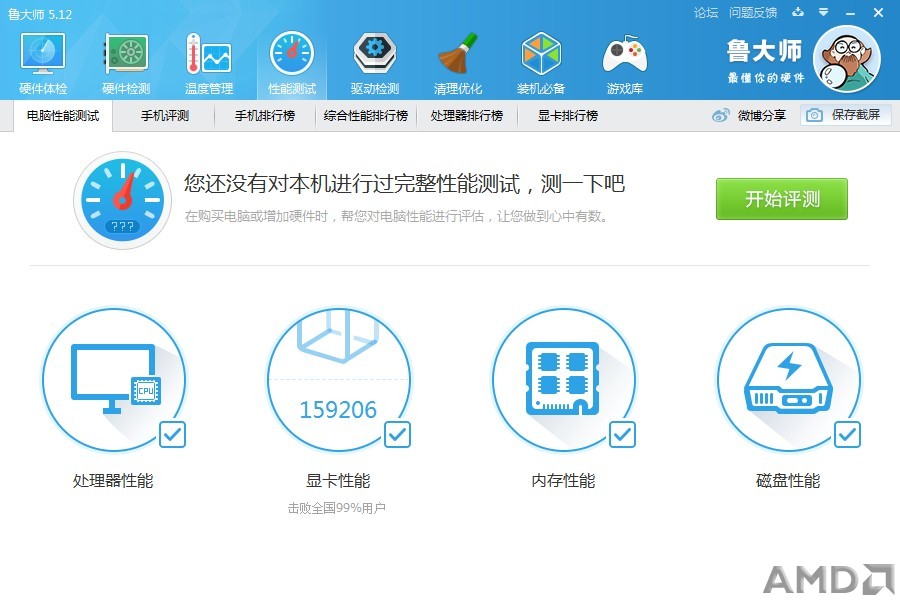900x600 pixels.
Task: Open 温度管理 temperature management
Action: click(209, 64)
